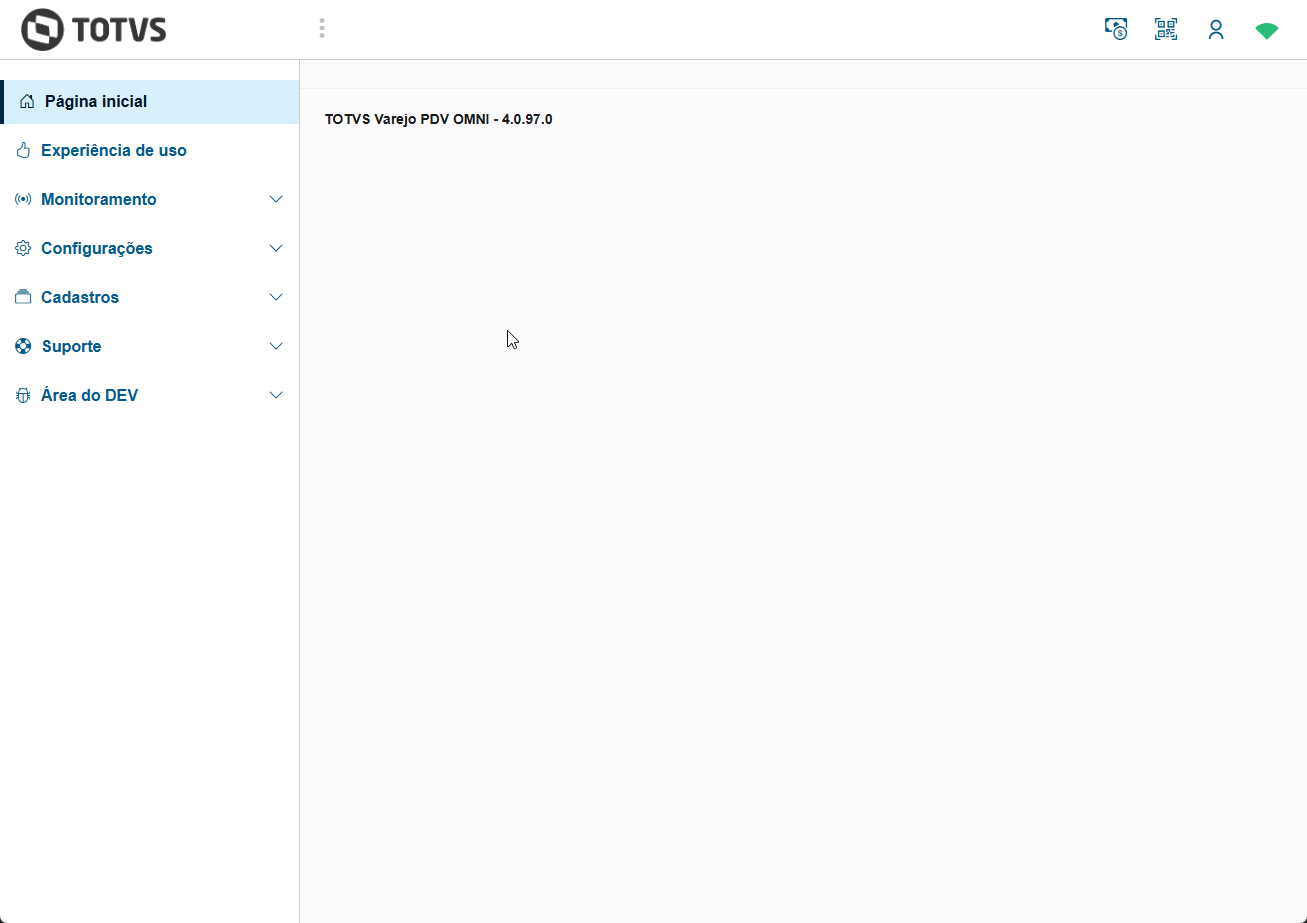
Task: Open the Configurações menu label
Action: pos(97,249)
